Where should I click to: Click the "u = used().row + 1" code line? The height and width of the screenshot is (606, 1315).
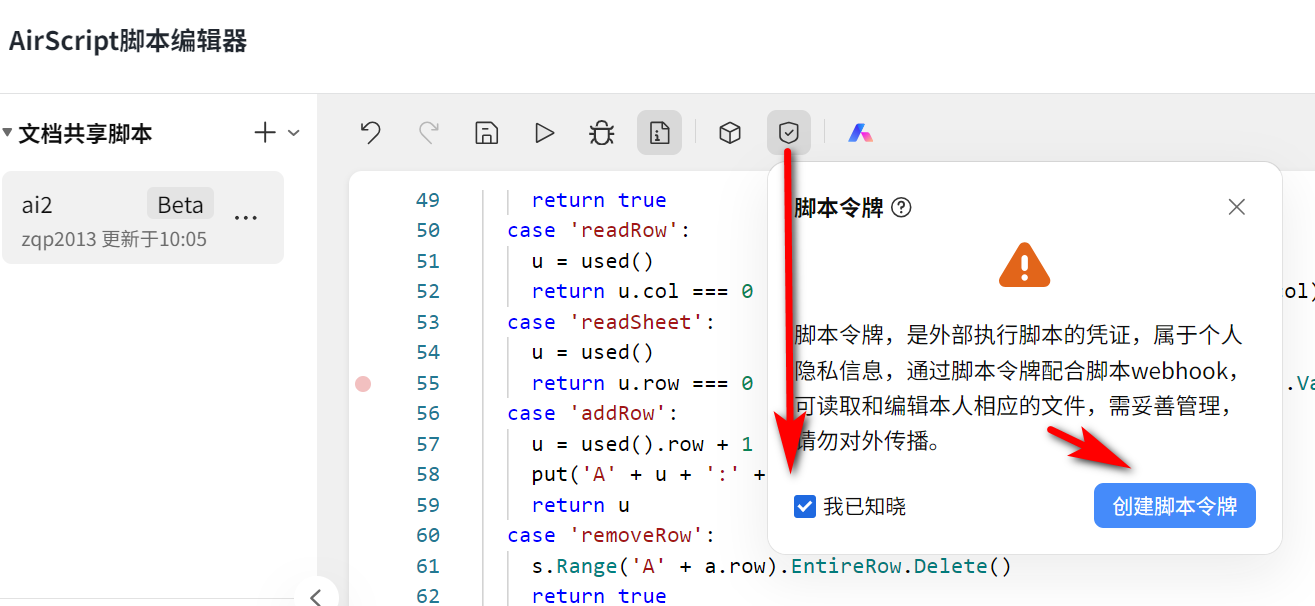point(642,445)
